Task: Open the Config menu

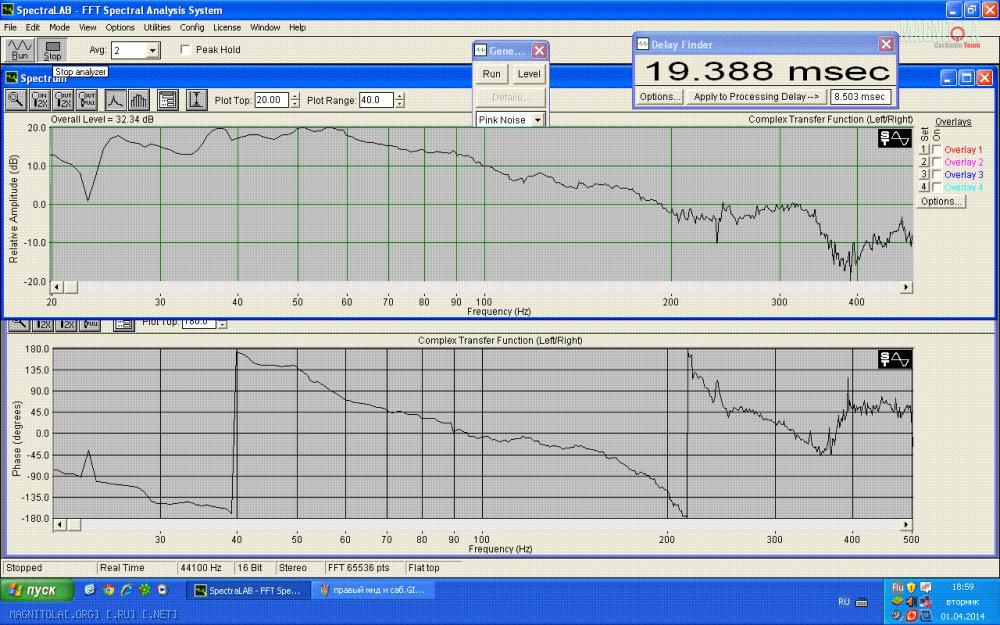Action: (x=192, y=27)
